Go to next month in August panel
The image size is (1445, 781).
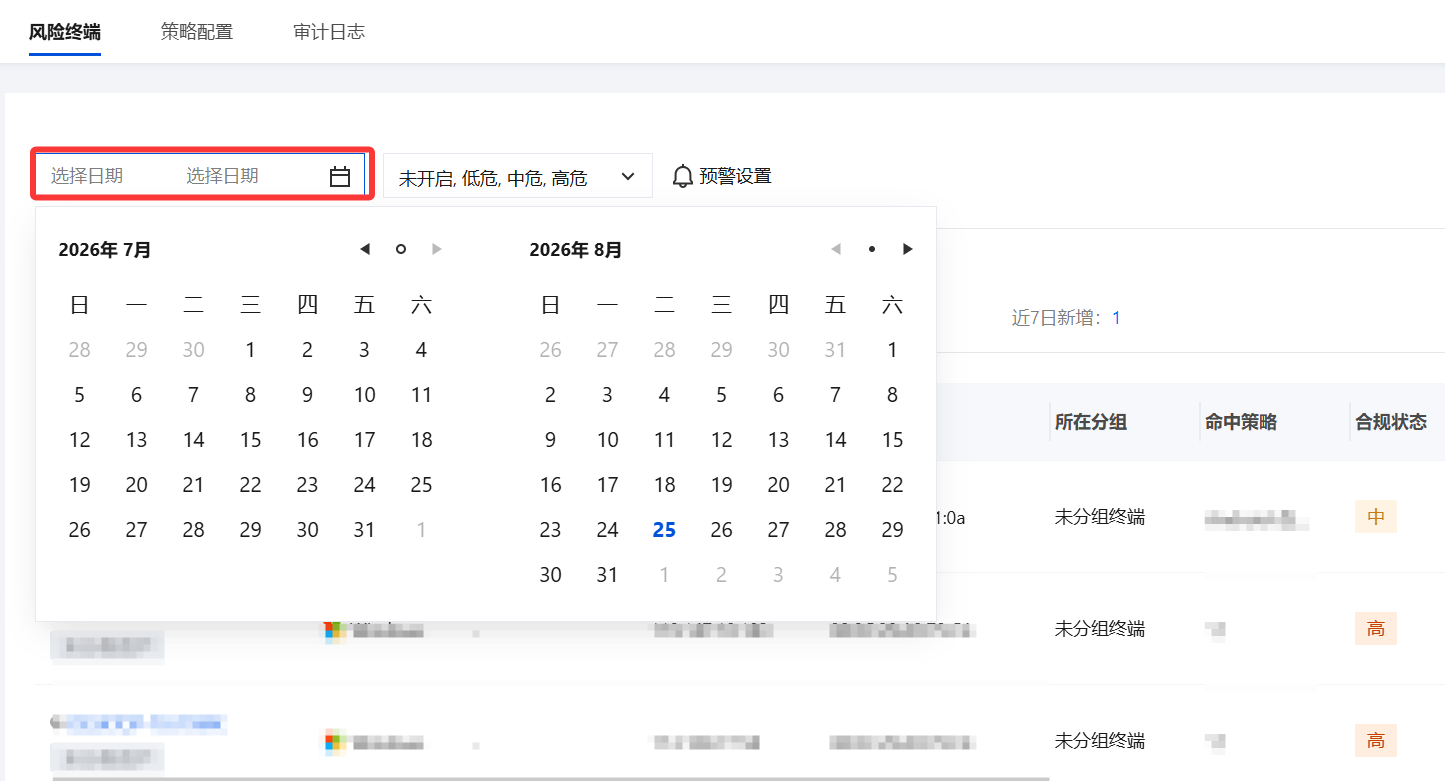pyautogui.click(x=908, y=249)
